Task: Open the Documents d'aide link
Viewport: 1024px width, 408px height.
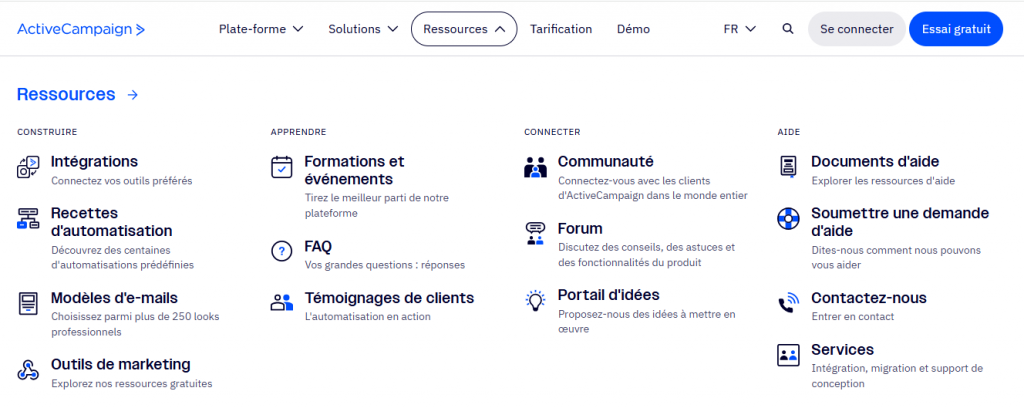Action: coord(875,161)
